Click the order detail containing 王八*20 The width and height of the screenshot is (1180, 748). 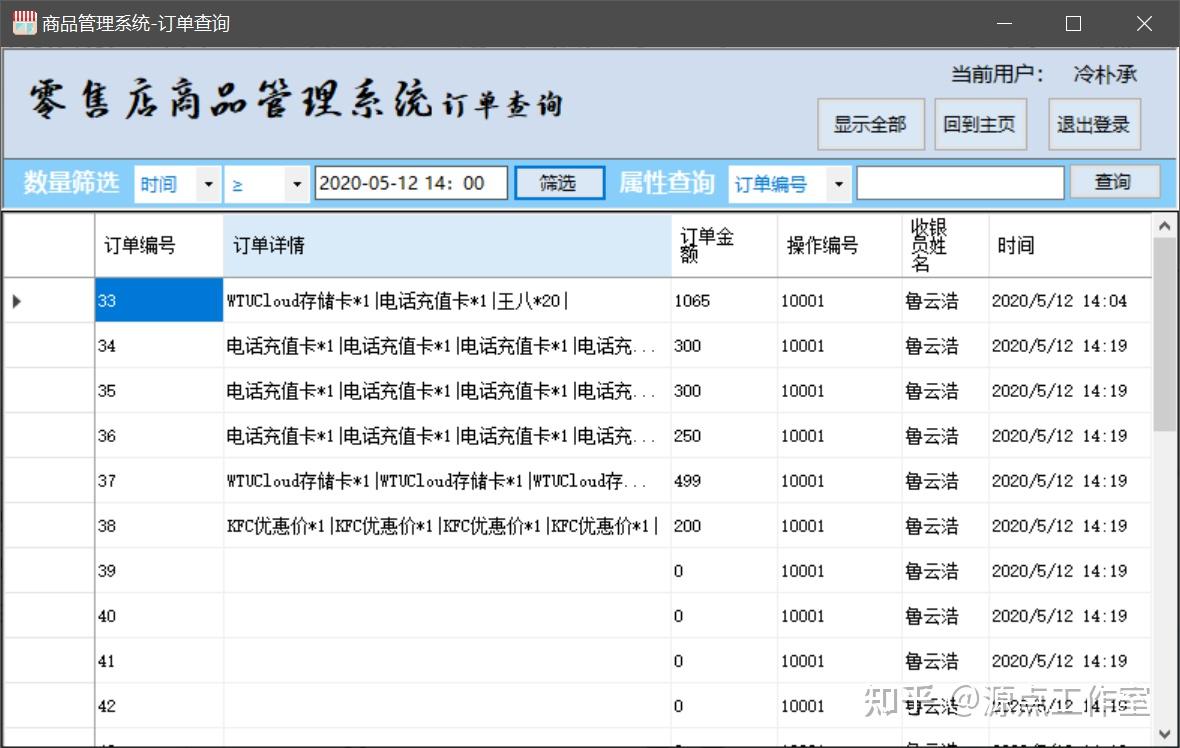(x=447, y=300)
